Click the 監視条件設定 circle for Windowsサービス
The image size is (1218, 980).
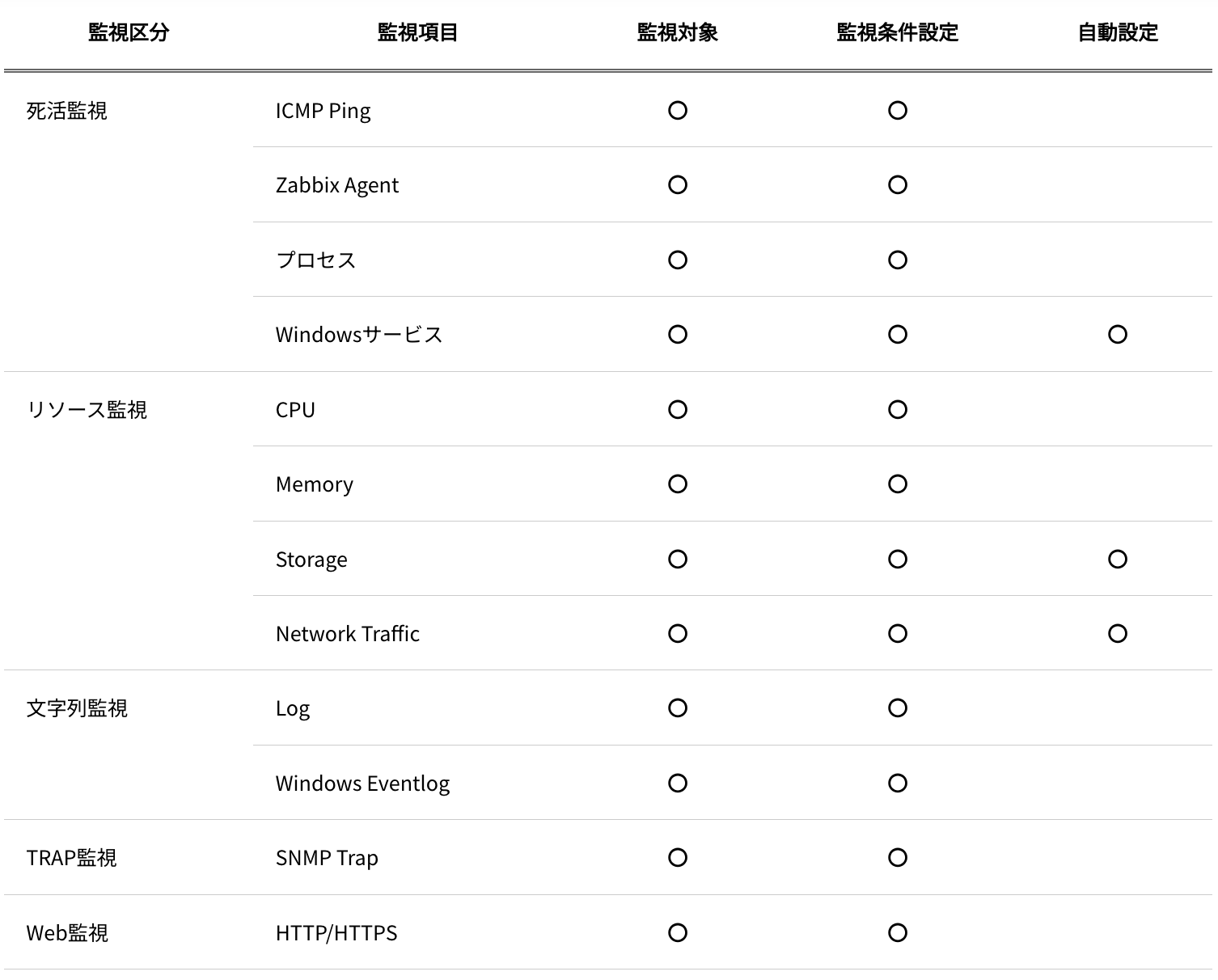pos(898,335)
